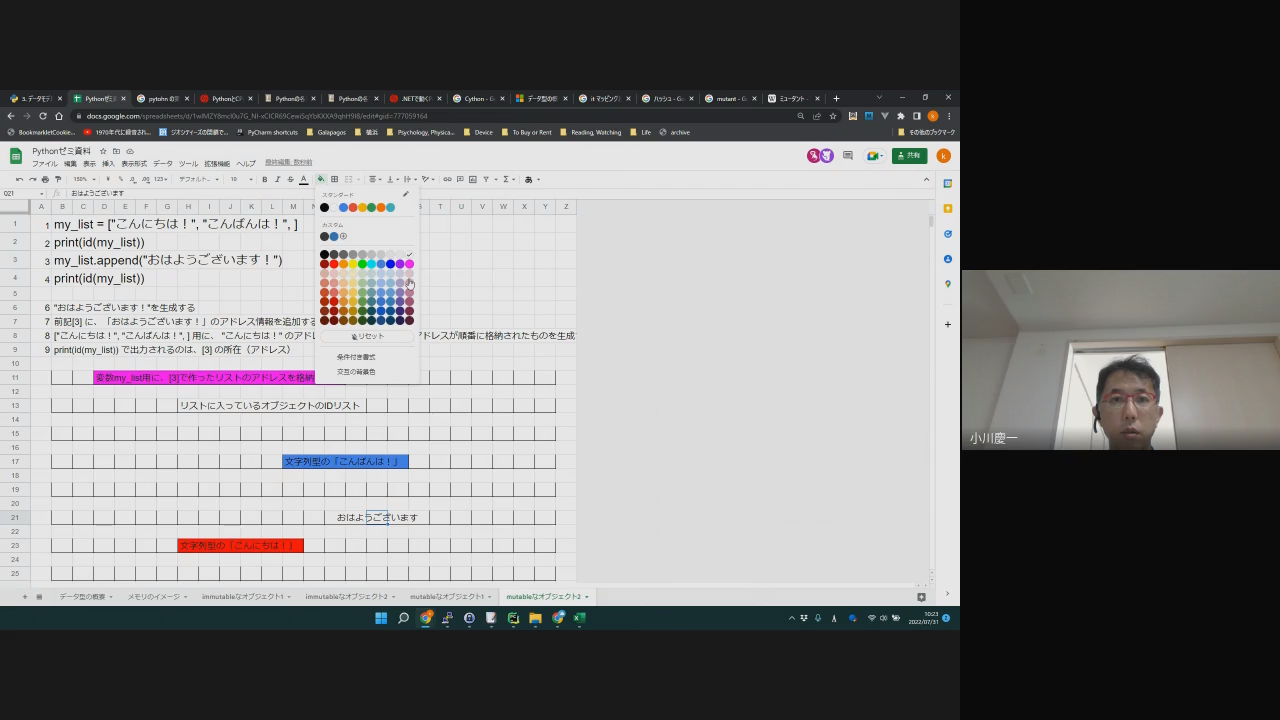Open Google Calendar in side panel
The height and width of the screenshot is (720, 1280).
pyautogui.click(x=947, y=184)
